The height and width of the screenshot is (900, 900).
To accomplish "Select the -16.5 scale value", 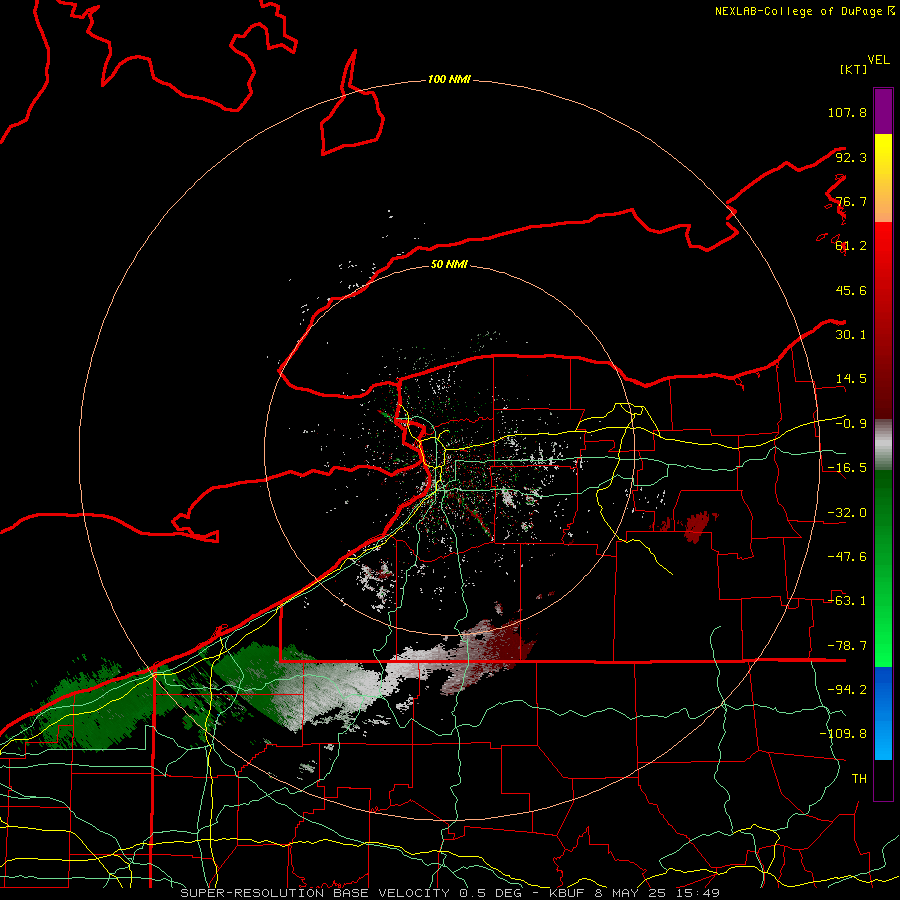I will (x=847, y=468).
